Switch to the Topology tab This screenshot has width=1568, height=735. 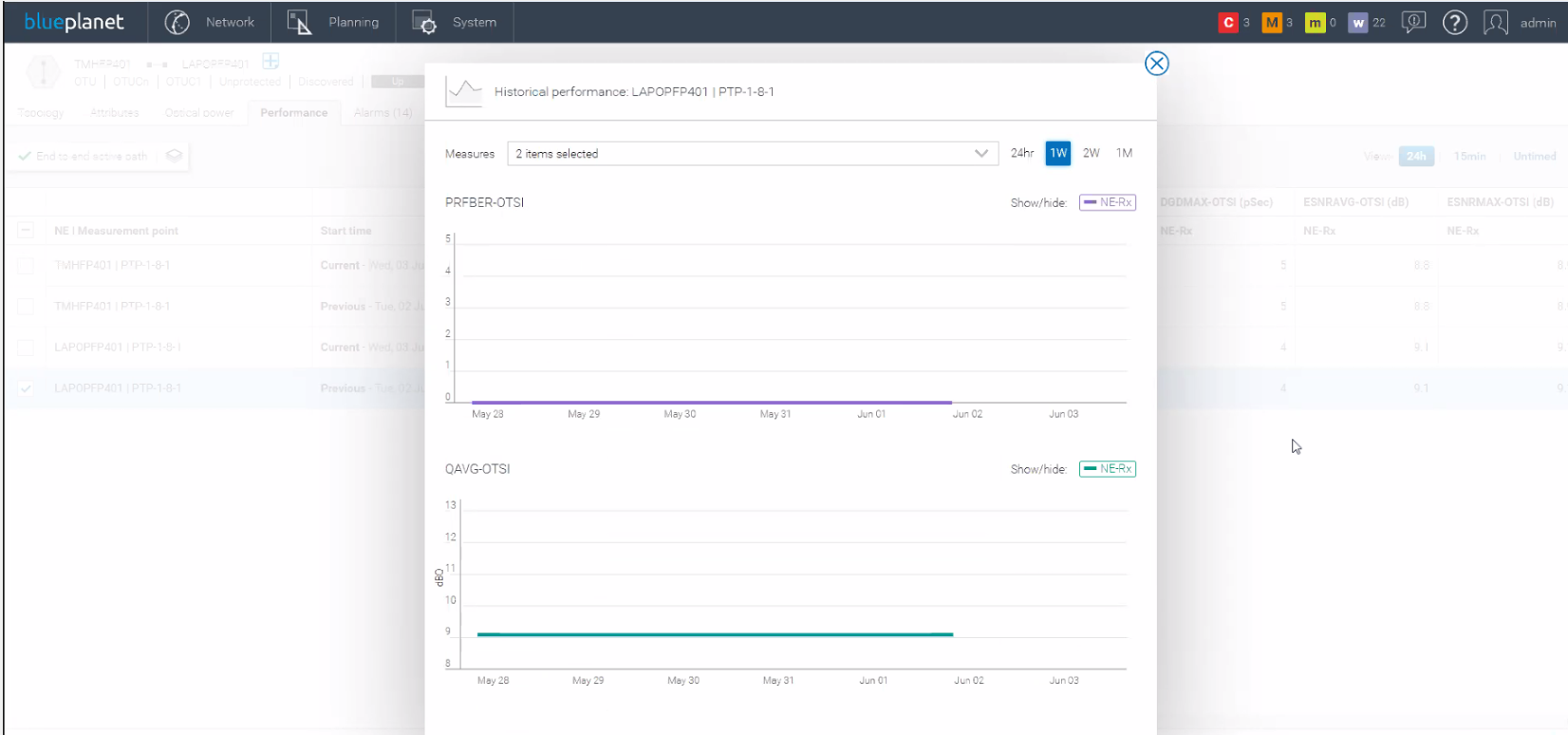click(41, 113)
